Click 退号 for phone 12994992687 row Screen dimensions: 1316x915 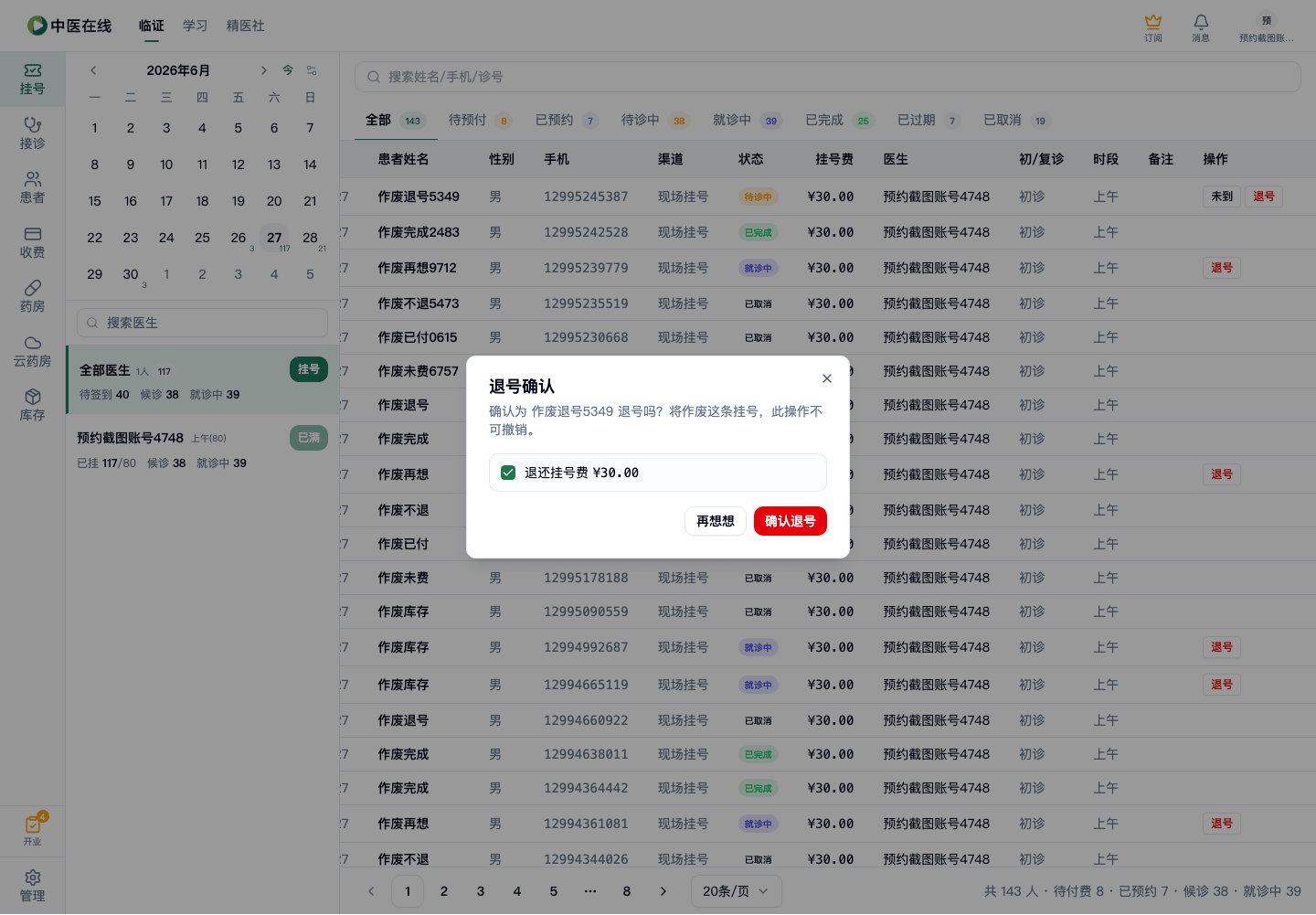coord(1222,647)
